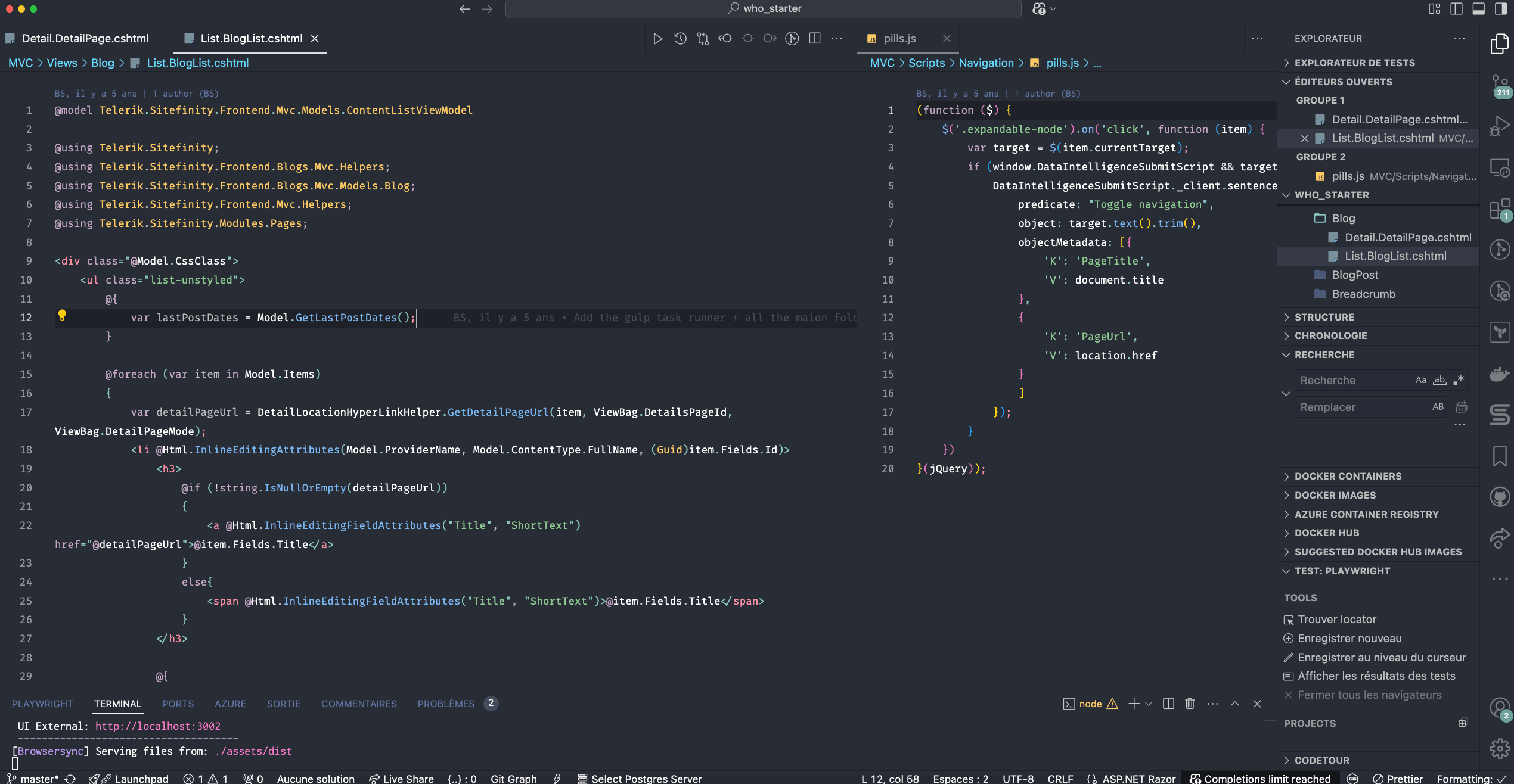Open the Docker view in activity bar

click(x=1499, y=374)
